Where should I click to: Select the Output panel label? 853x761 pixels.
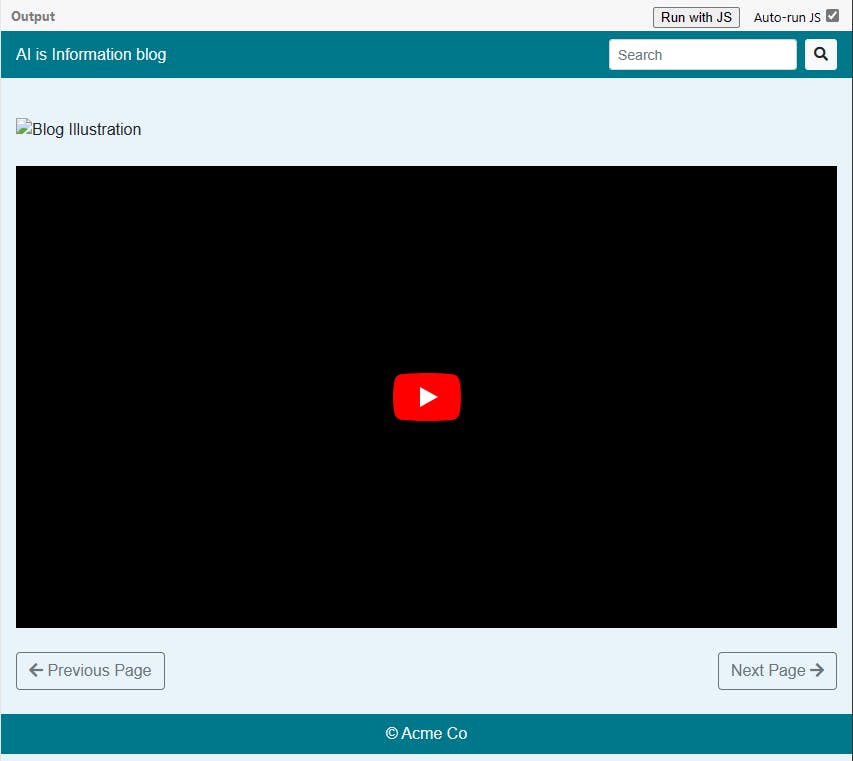(33, 16)
